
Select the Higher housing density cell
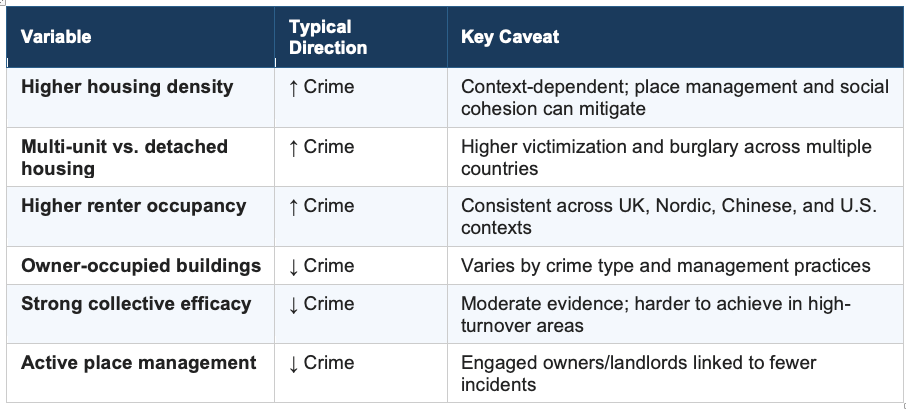coord(127,87)
